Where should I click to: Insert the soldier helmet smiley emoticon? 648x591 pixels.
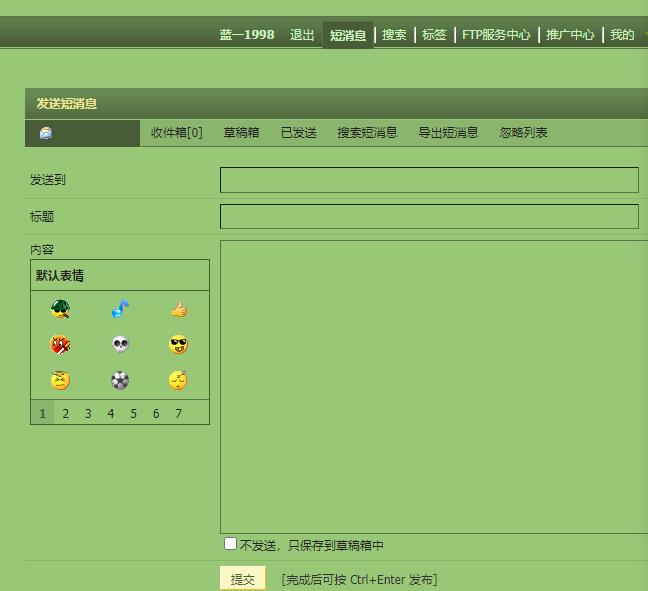click(60, 309)
